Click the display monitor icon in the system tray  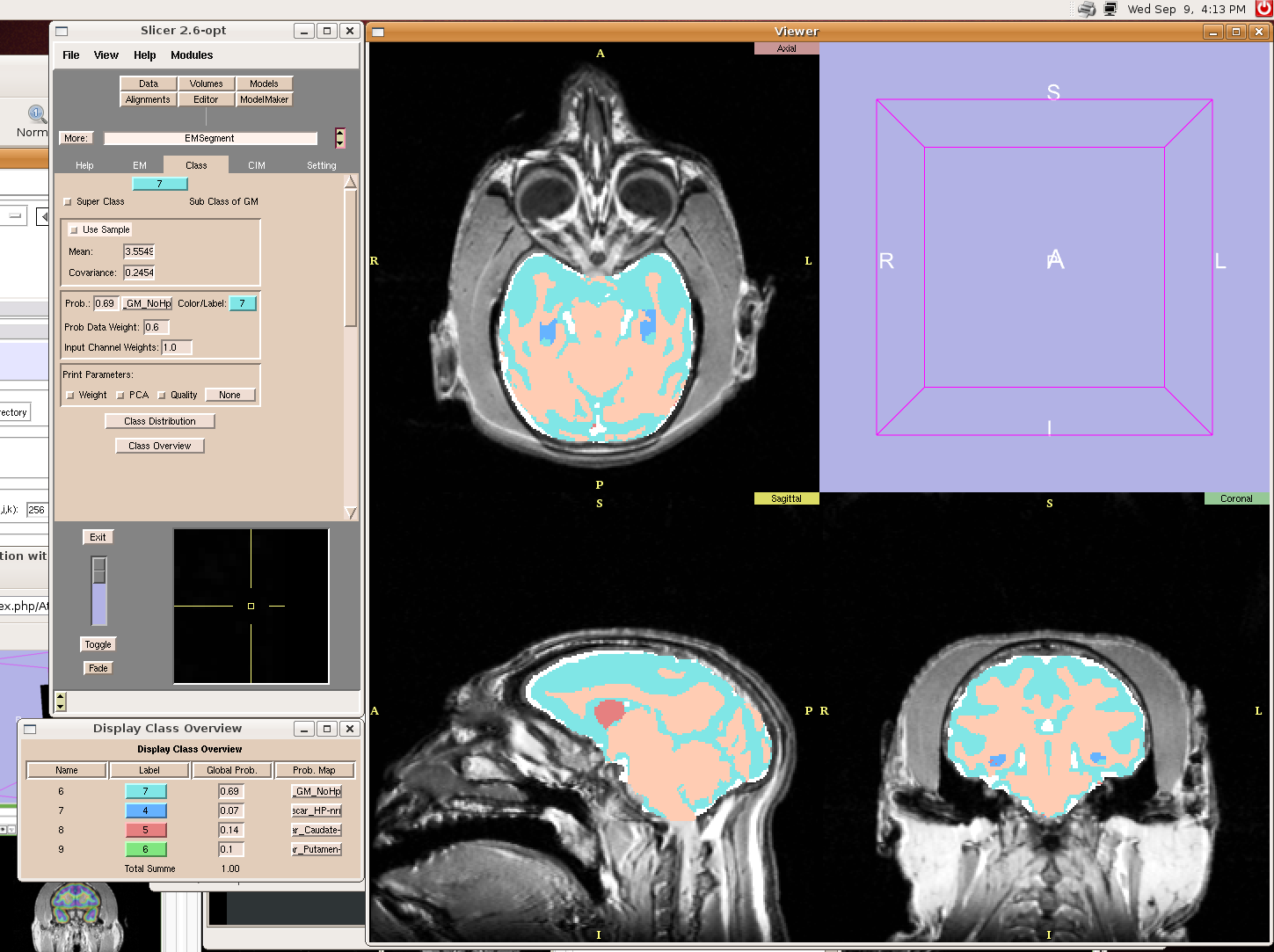pos(1110,9)
